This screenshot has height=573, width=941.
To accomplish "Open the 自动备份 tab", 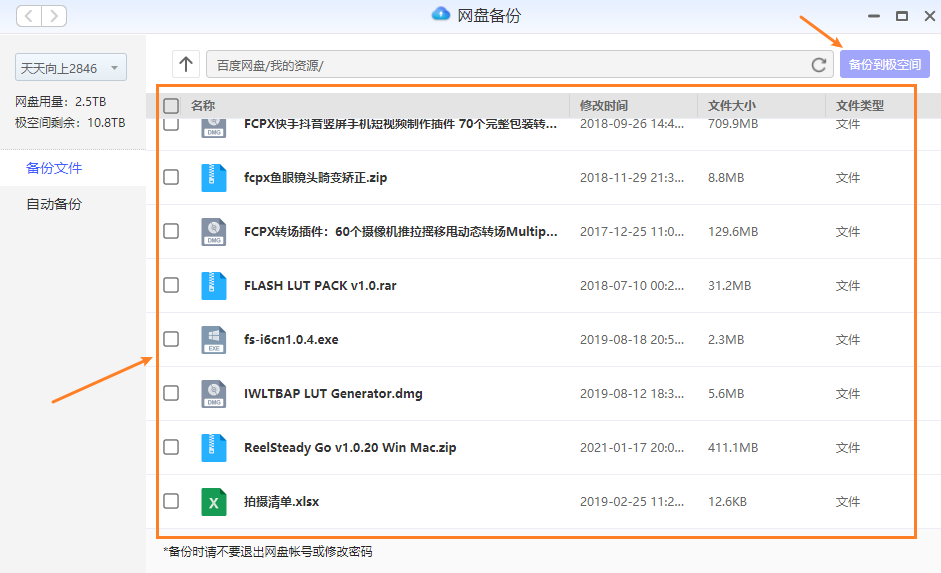I will click(54, 204).
